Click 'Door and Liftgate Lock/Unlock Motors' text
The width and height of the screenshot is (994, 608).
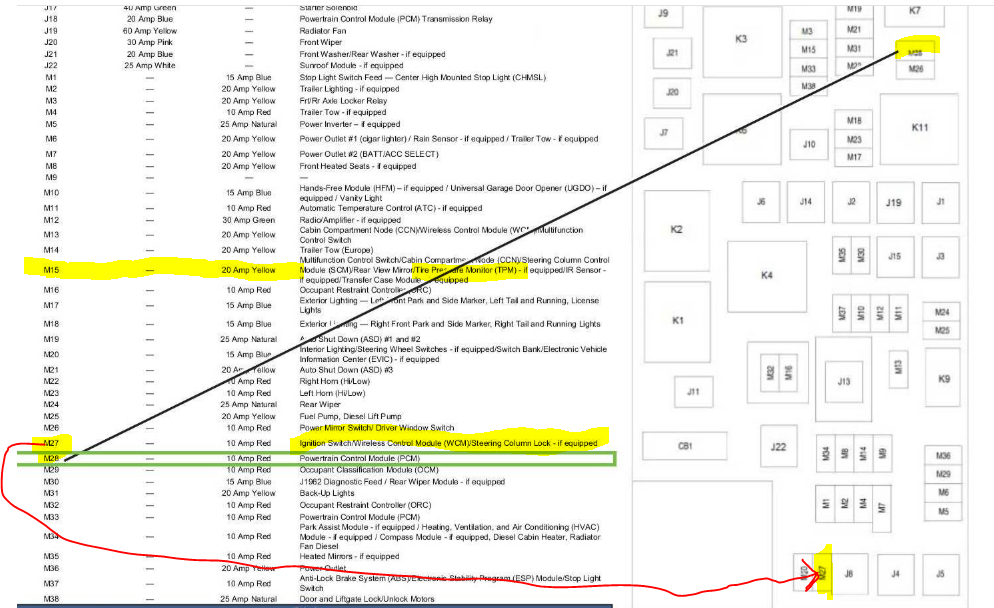point(367,598)
